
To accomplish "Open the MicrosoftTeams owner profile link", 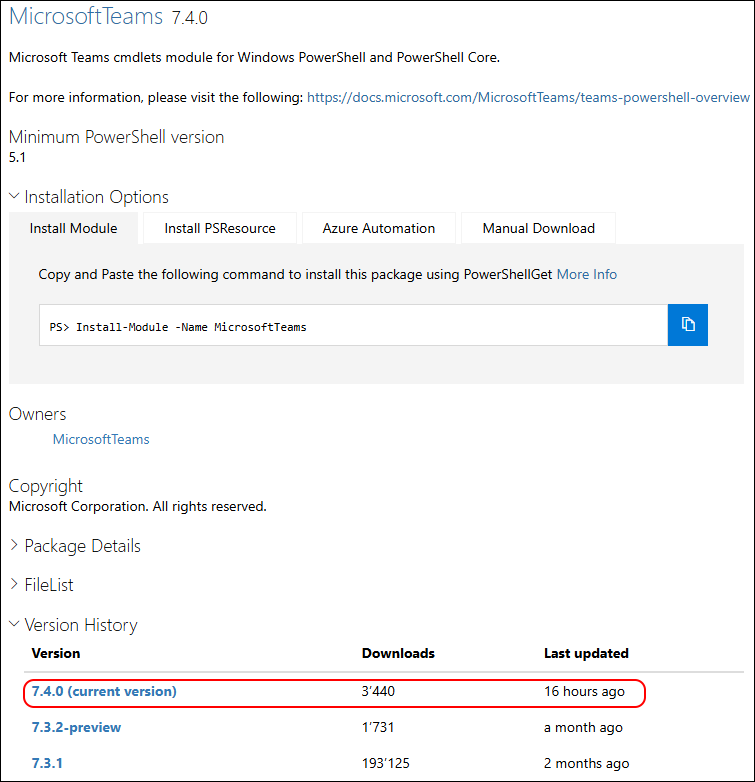I will point(101,439).
